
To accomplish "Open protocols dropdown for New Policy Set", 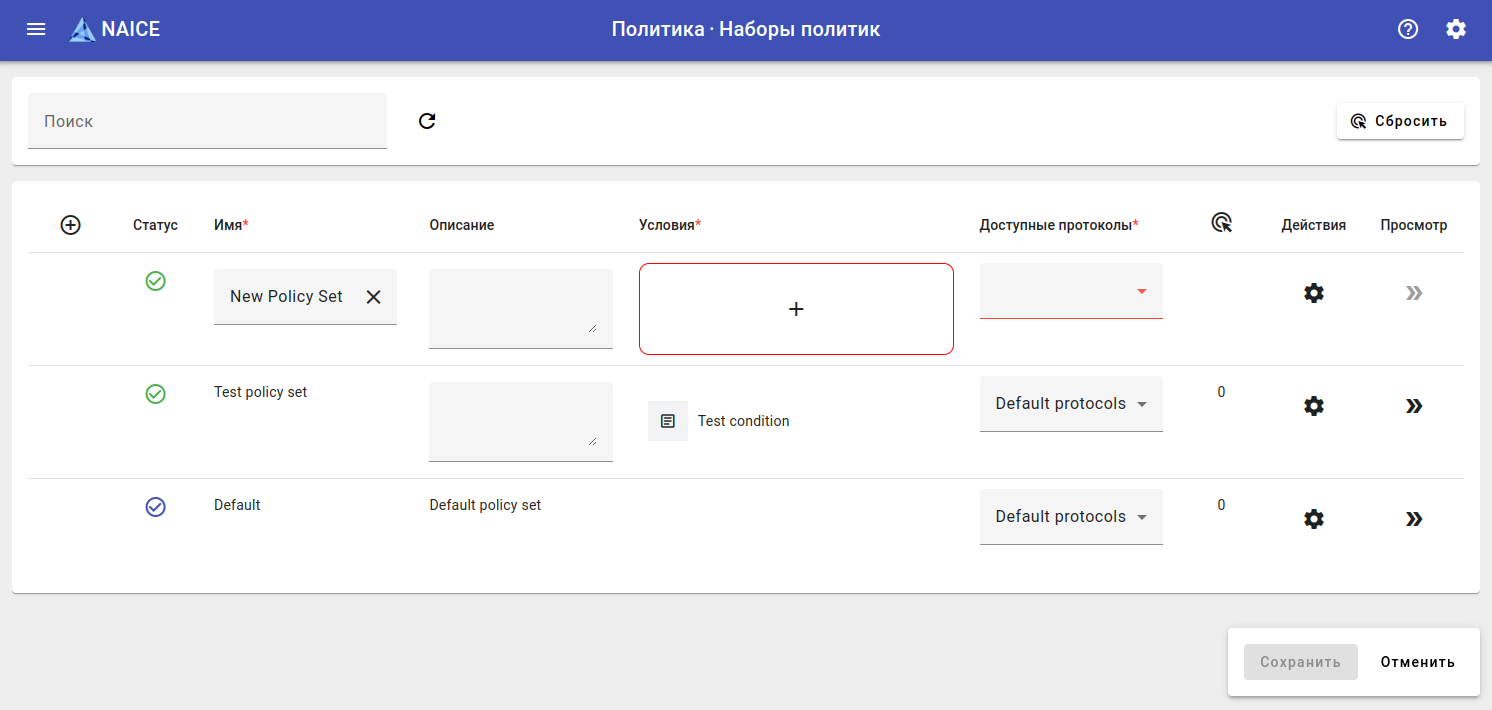I will tap(1071, 291).
